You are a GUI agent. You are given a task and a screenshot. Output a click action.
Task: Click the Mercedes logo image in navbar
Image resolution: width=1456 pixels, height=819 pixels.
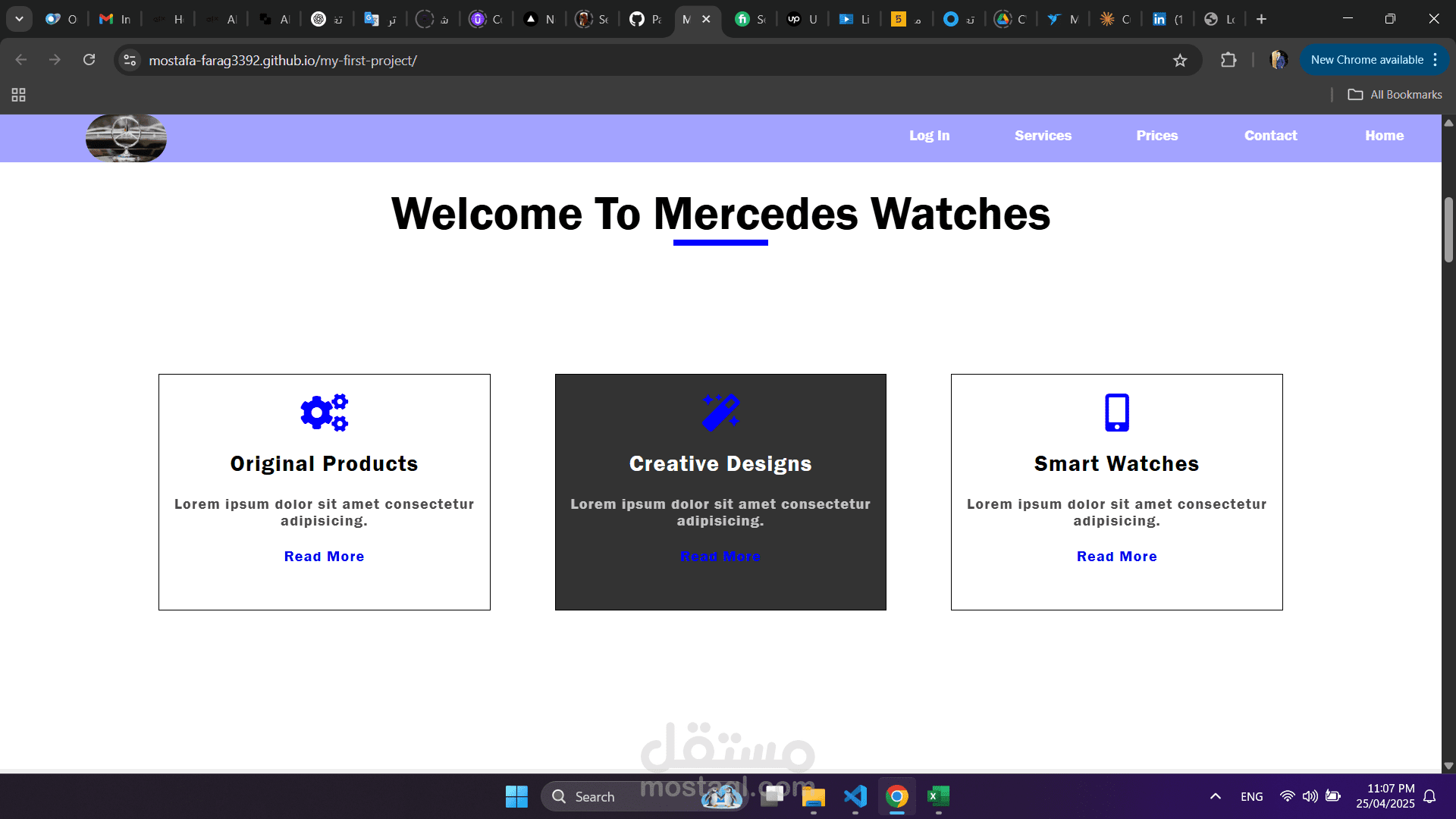click(126, 138)
